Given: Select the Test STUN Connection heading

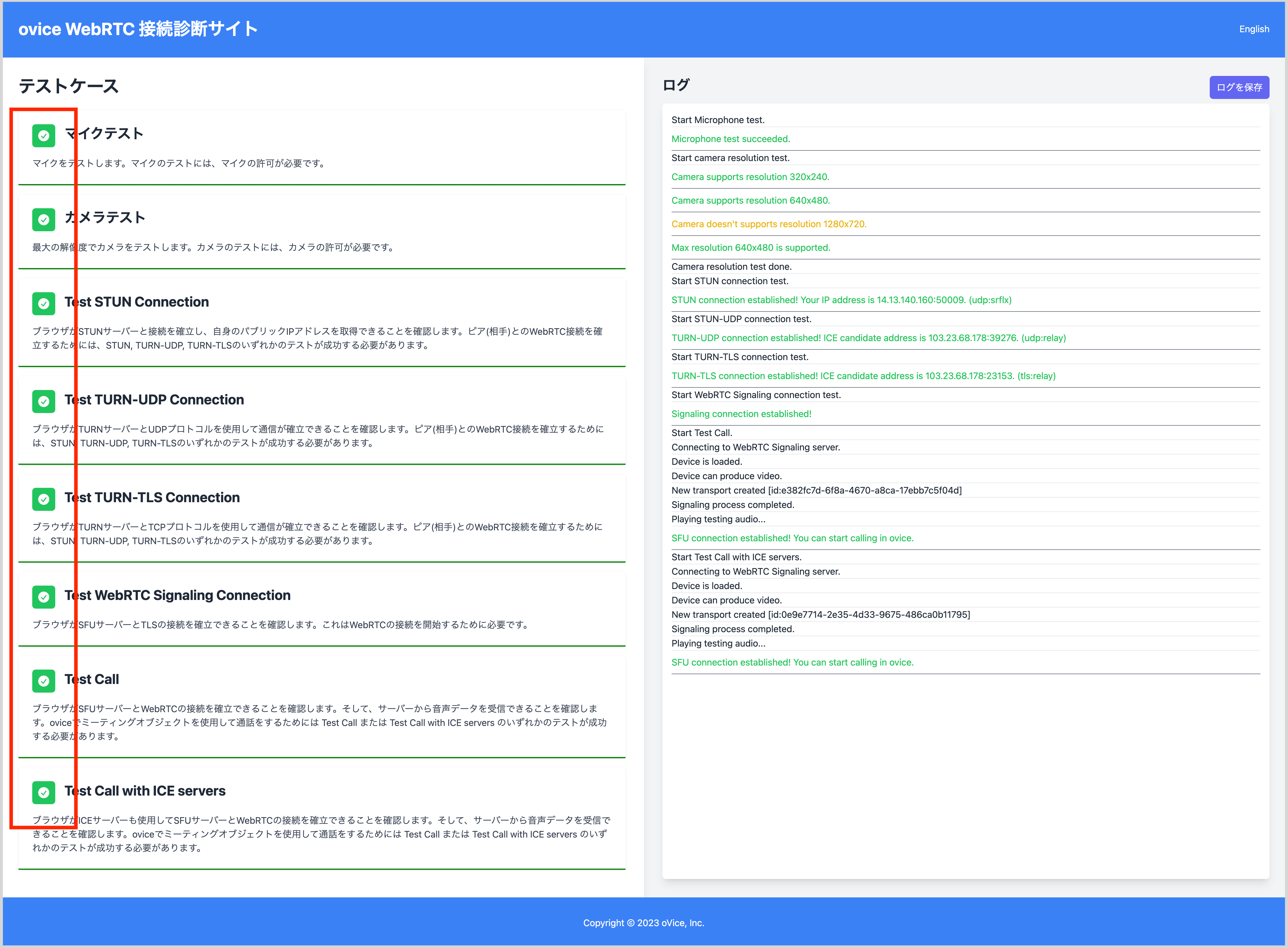Looking at the screenshot, I should [x=137, y=302].
